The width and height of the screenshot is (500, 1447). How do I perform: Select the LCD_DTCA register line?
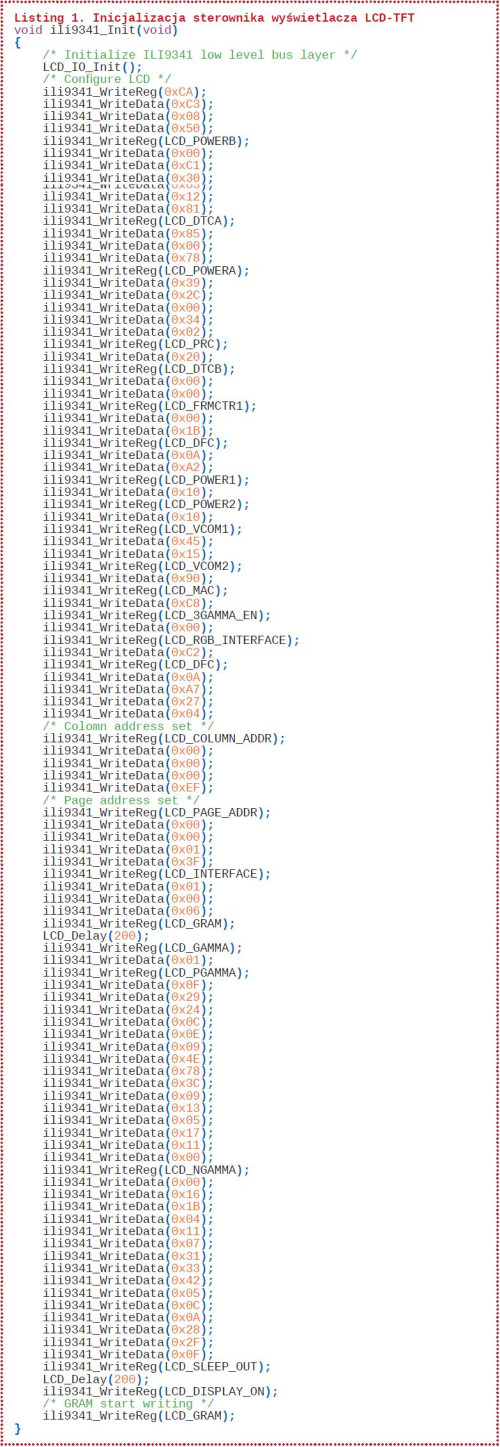click(x=139, y=220)
